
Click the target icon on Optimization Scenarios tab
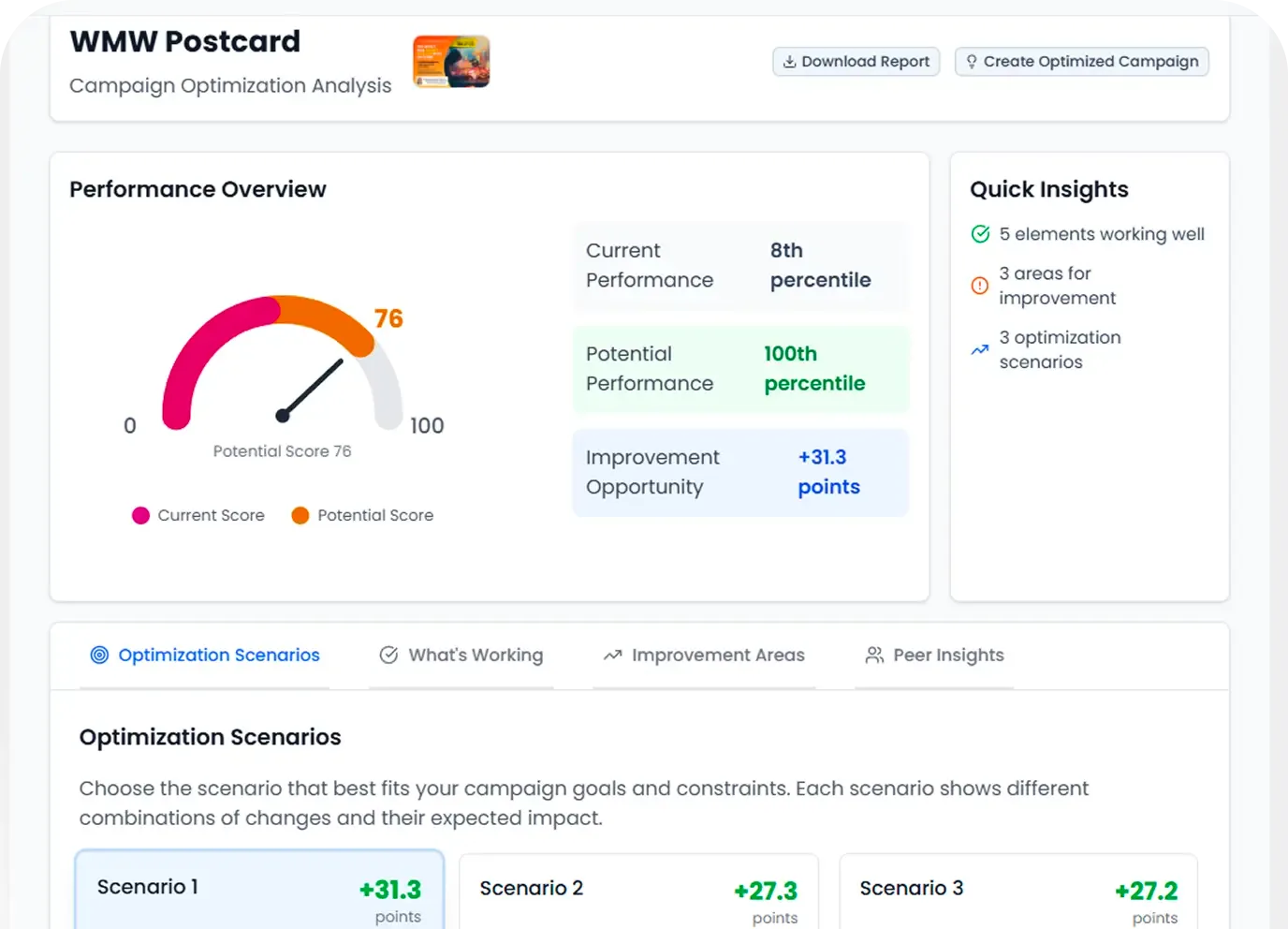pos(99,656)
